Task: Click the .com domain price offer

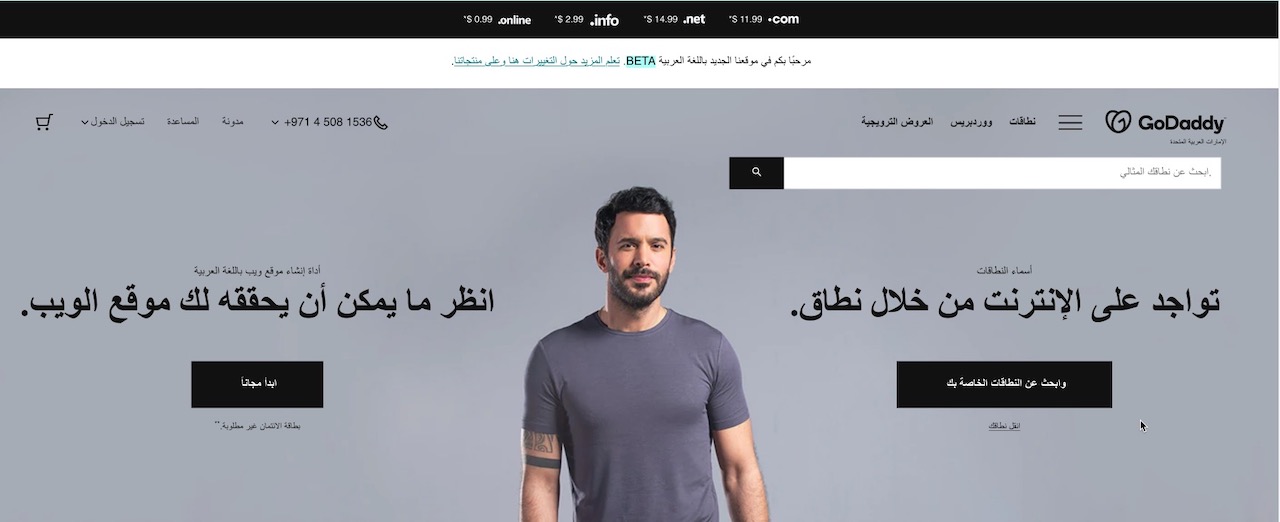Action: [764, 19]
